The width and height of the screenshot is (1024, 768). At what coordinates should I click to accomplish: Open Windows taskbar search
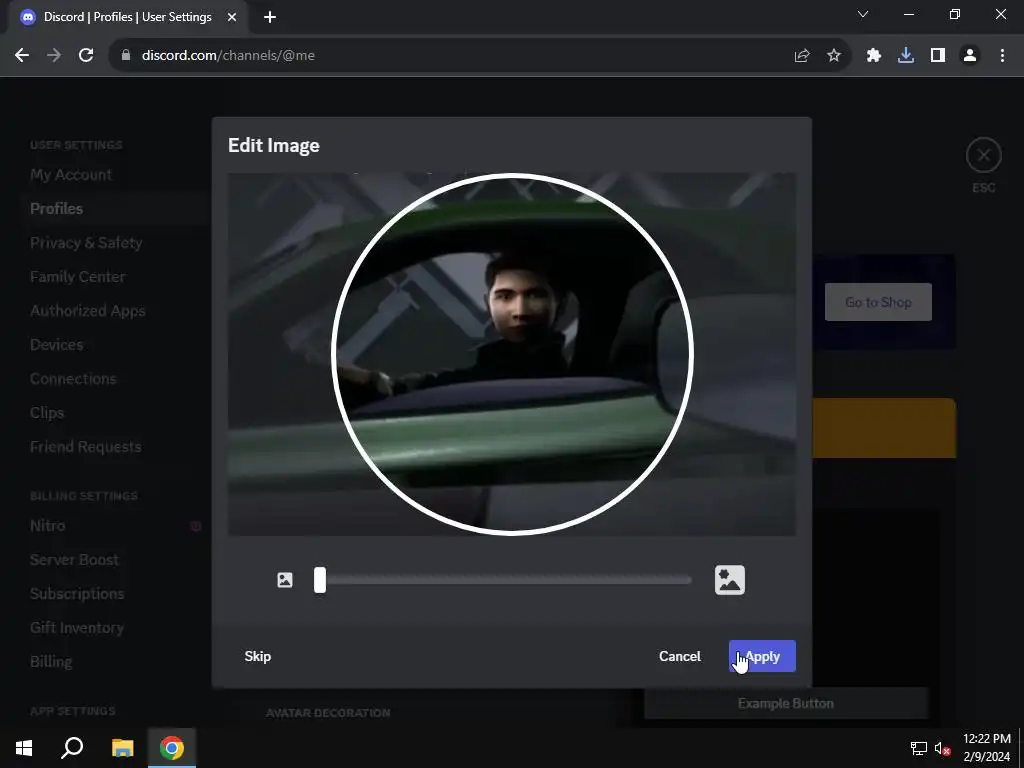[x=72, y=748]
